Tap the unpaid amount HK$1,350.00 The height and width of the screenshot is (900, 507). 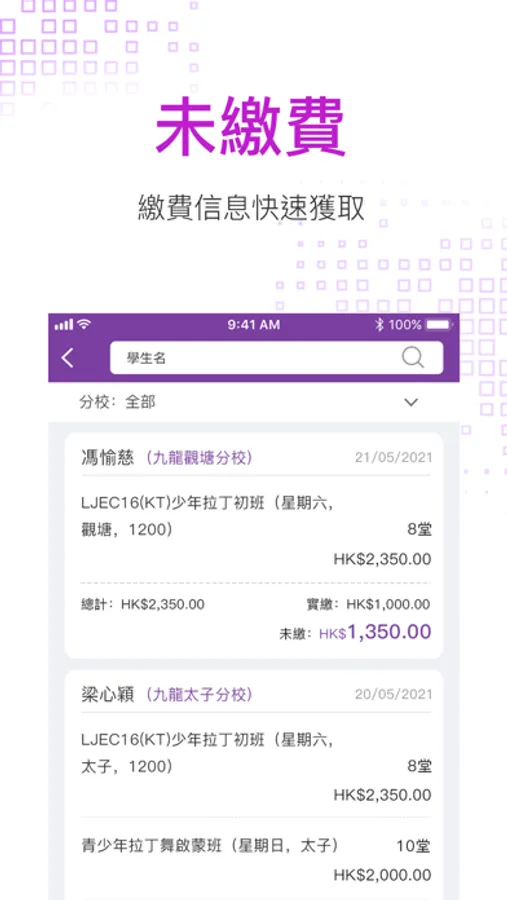[375, 632]
